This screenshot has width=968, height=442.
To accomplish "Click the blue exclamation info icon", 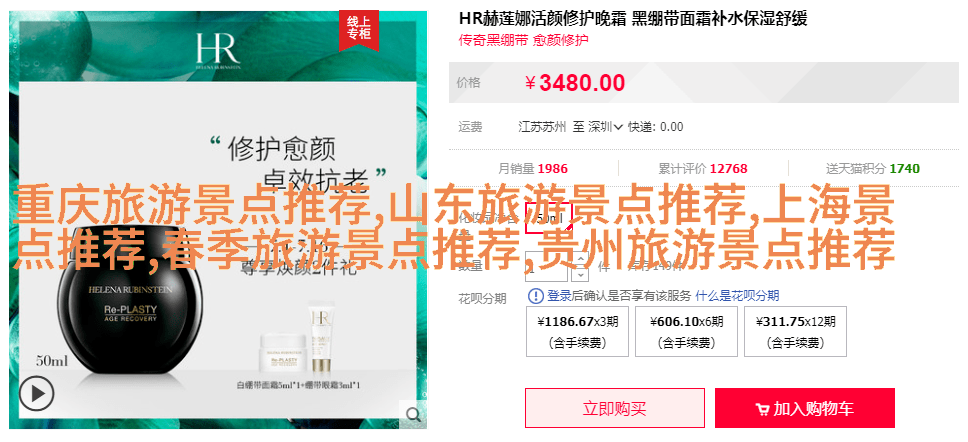I will point(536,296).
